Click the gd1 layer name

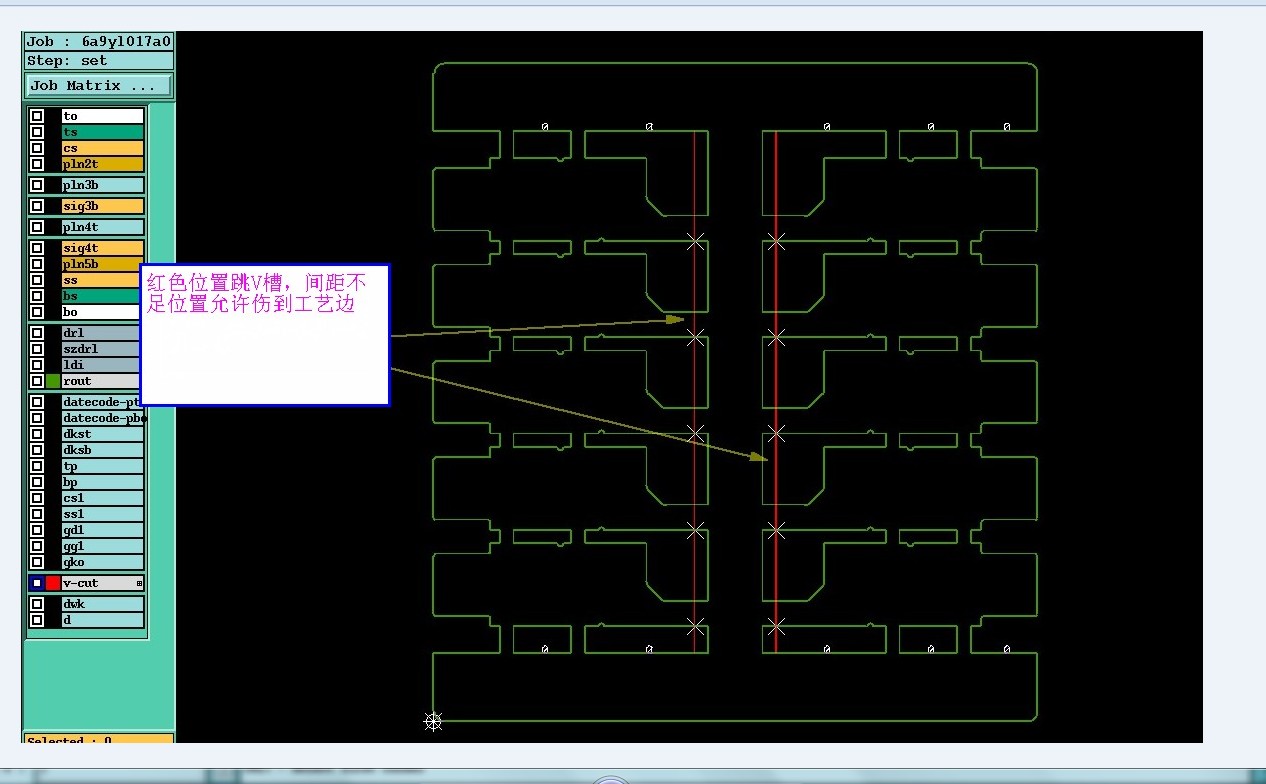coord(103,530)
